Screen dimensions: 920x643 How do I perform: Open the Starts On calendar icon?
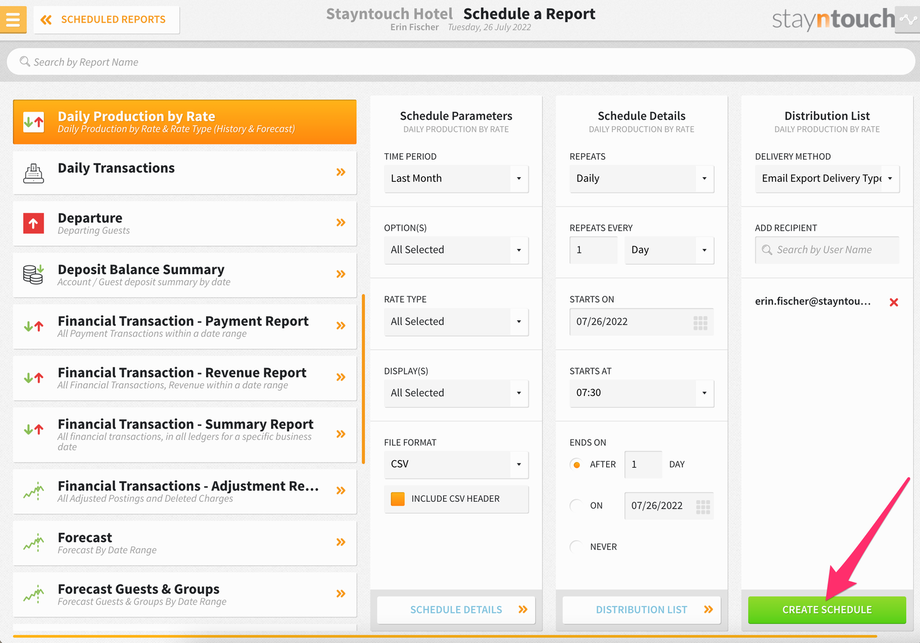click(x=700, y=322)
